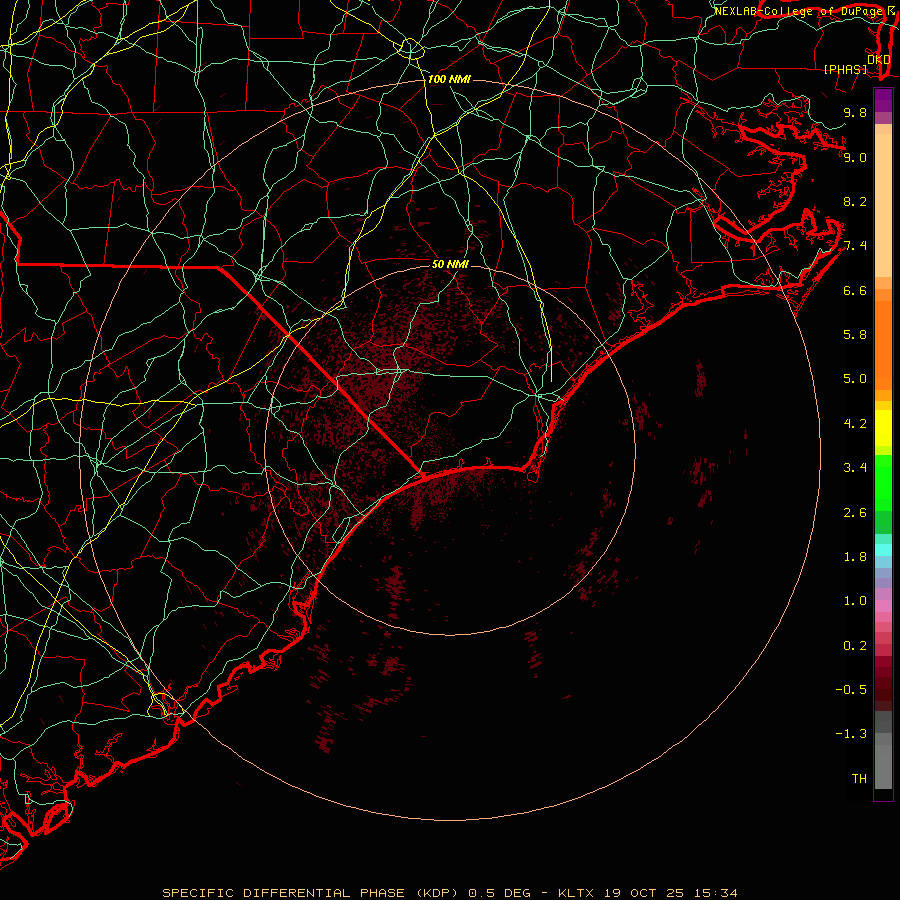
Task: Click the [PHAS] legend heading
Action: click(x=845, y=69)
